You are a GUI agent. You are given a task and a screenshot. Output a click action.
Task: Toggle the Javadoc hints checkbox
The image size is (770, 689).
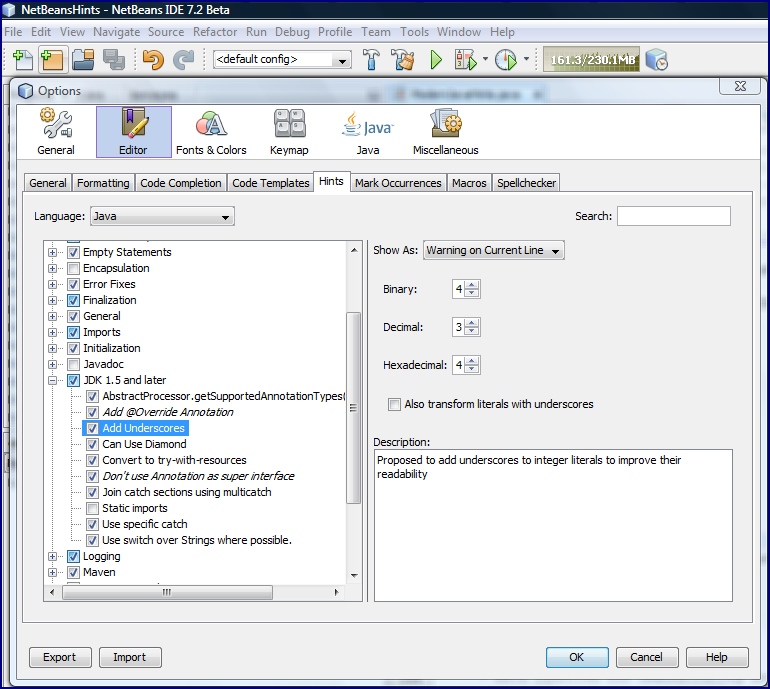pyautogui.click(x=74, y=364)
